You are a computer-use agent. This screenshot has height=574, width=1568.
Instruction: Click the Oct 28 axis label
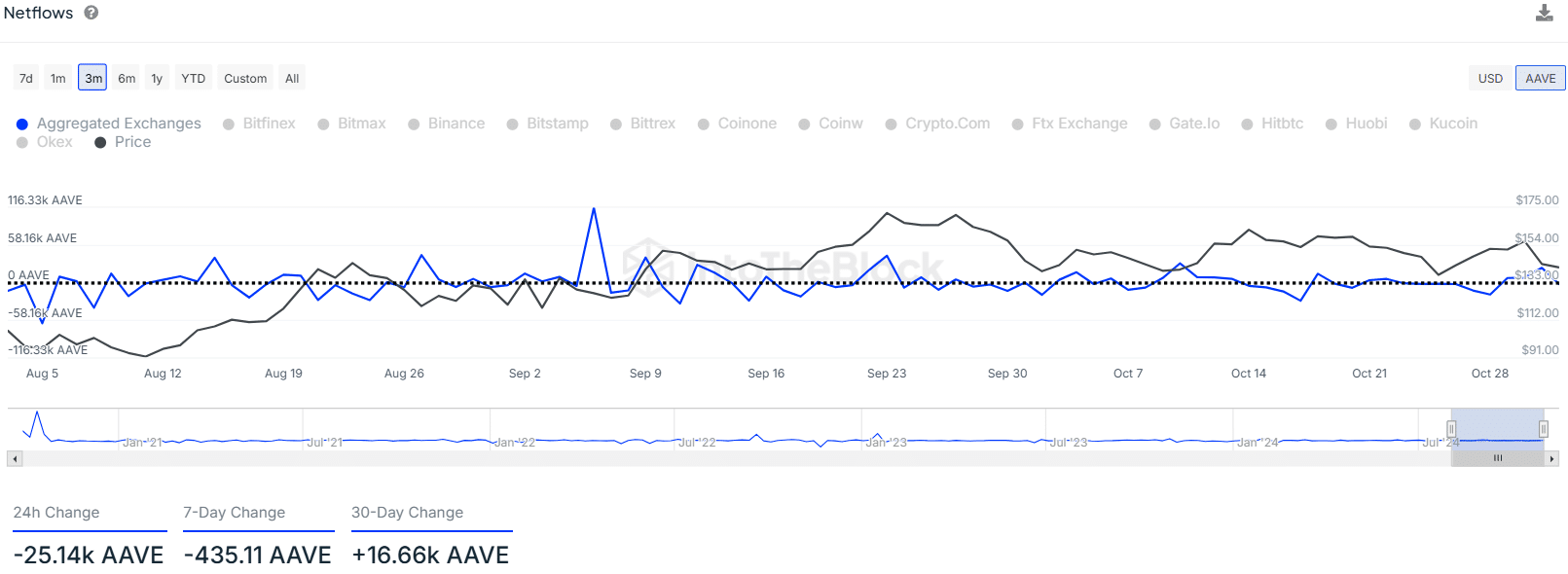coord(1490,374)
